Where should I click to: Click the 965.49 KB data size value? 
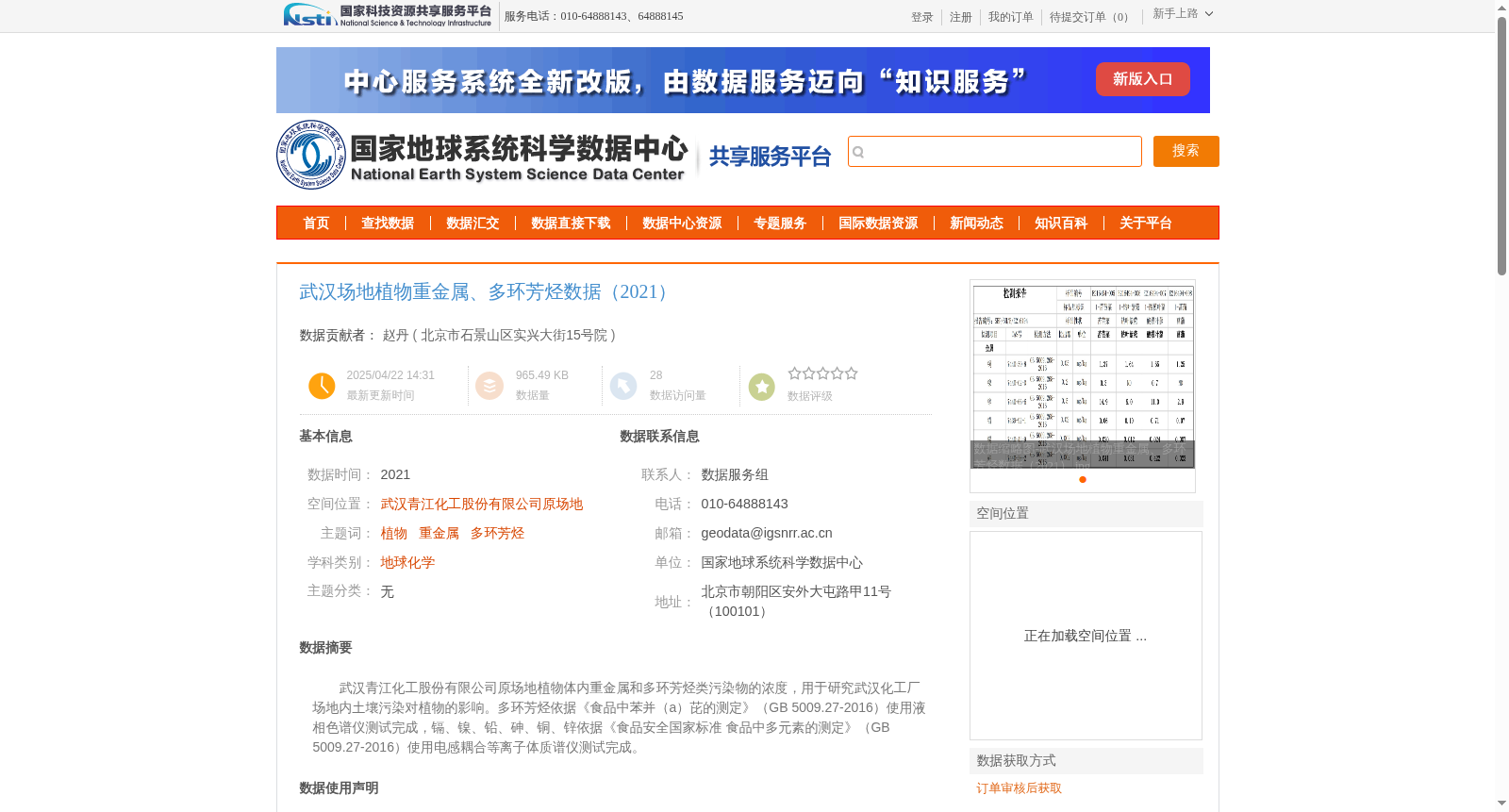click(542, 375)
